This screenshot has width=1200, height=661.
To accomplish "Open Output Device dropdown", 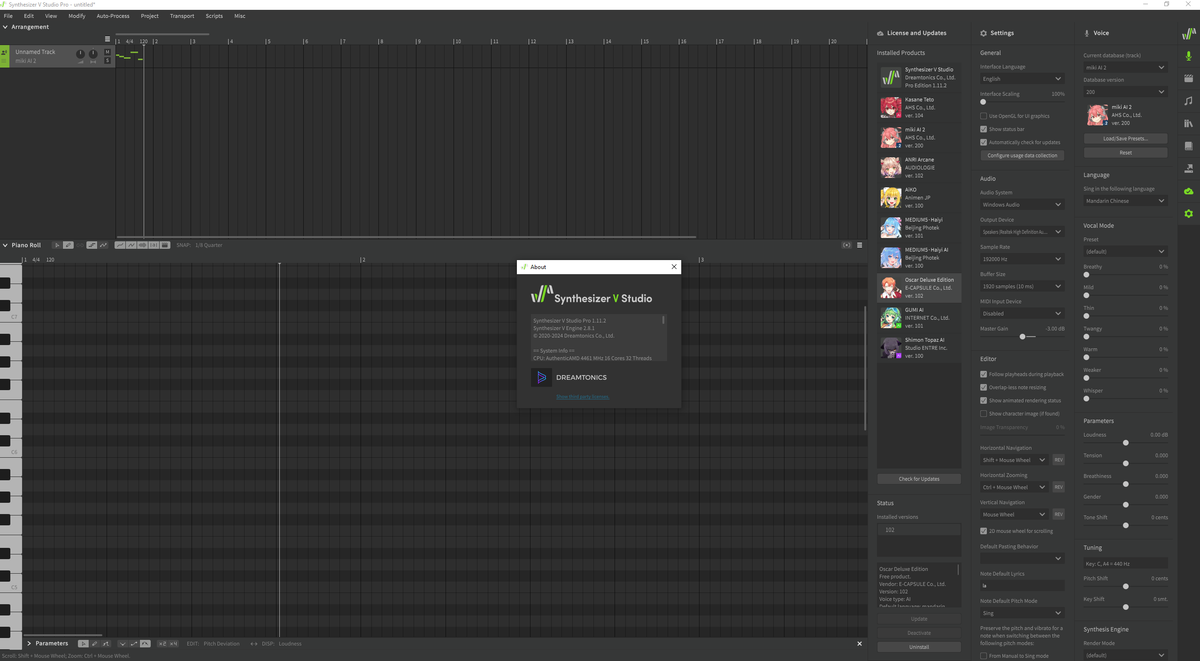I will [x=1022, y=232].
